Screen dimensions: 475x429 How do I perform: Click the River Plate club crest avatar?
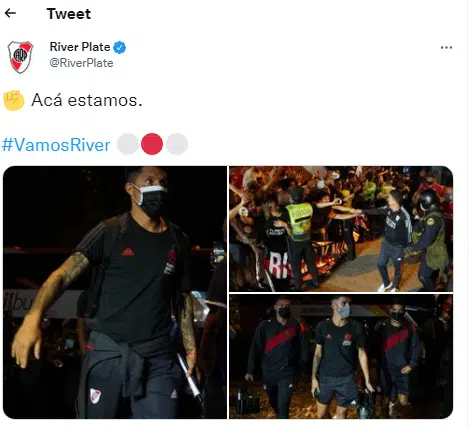tap(20, 57)
